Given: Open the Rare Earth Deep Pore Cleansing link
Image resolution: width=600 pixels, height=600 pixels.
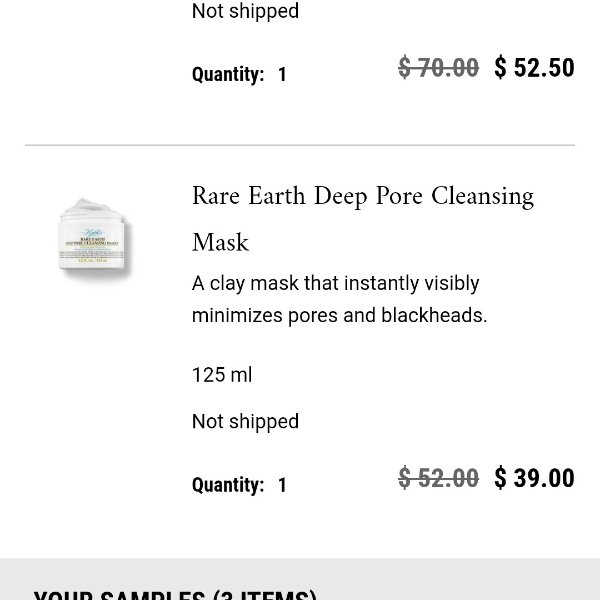Looking at the screenshot, I should (362, 196).
